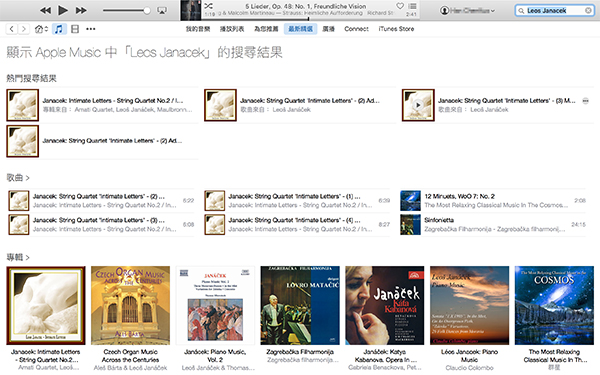Click artist link Aleš Bárta & Leoš Janáček
The width and height of the screenshot is (600, 375).
pyautogui.click(x=130, y=368)
